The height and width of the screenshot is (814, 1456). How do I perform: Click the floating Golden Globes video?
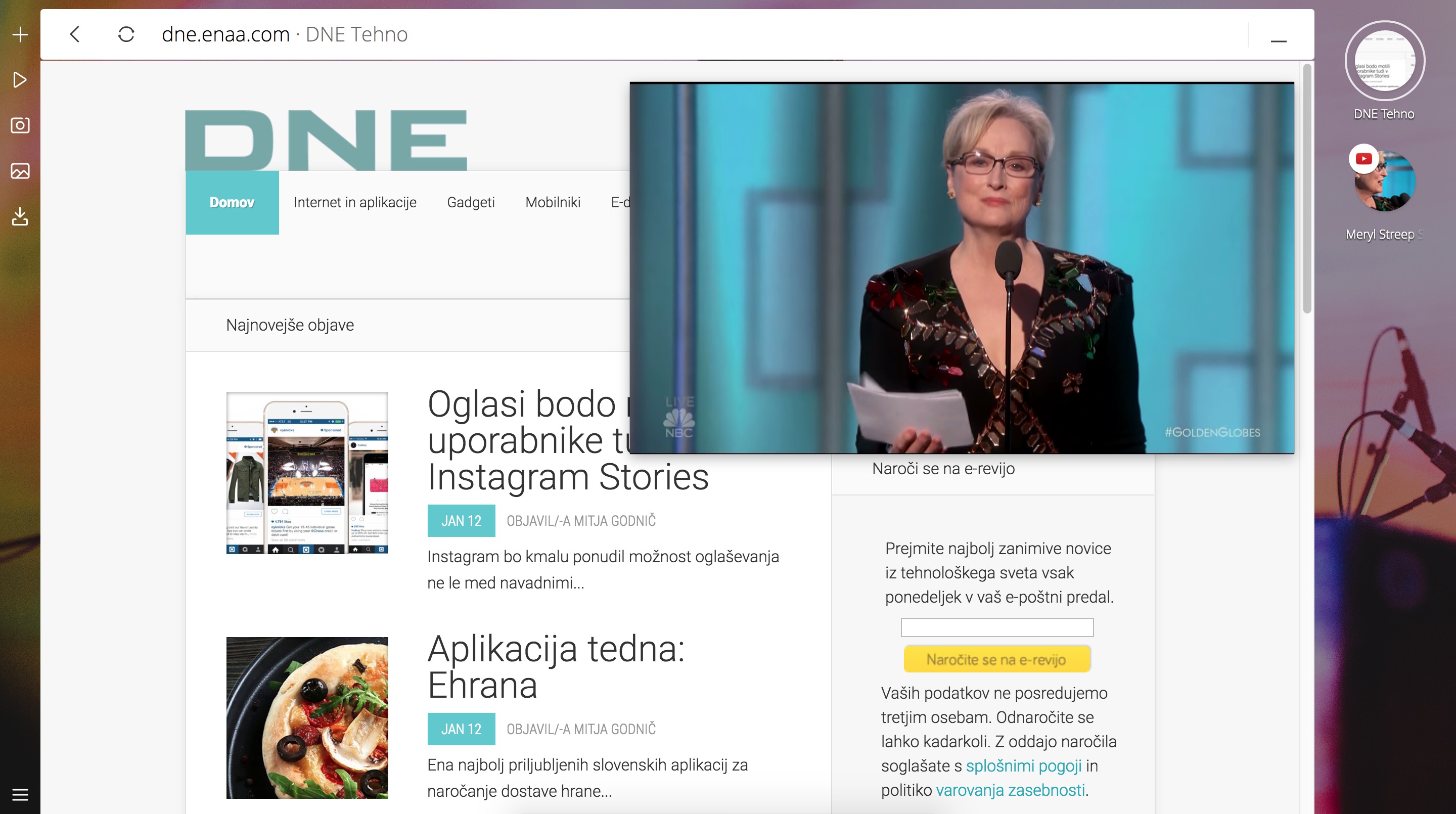pyautogui.click(x=962, y=268)
